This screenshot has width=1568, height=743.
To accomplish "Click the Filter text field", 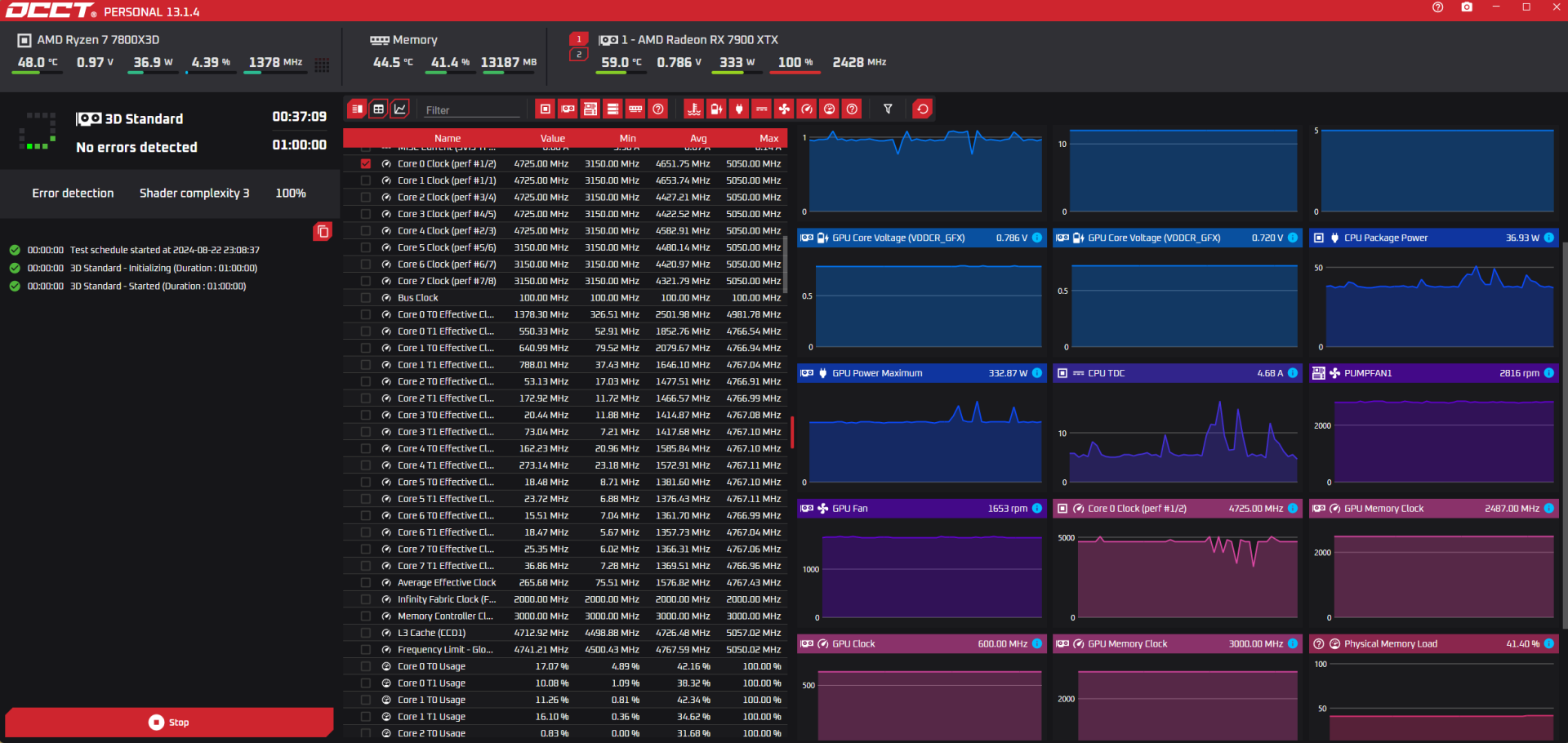I will 472,110.
